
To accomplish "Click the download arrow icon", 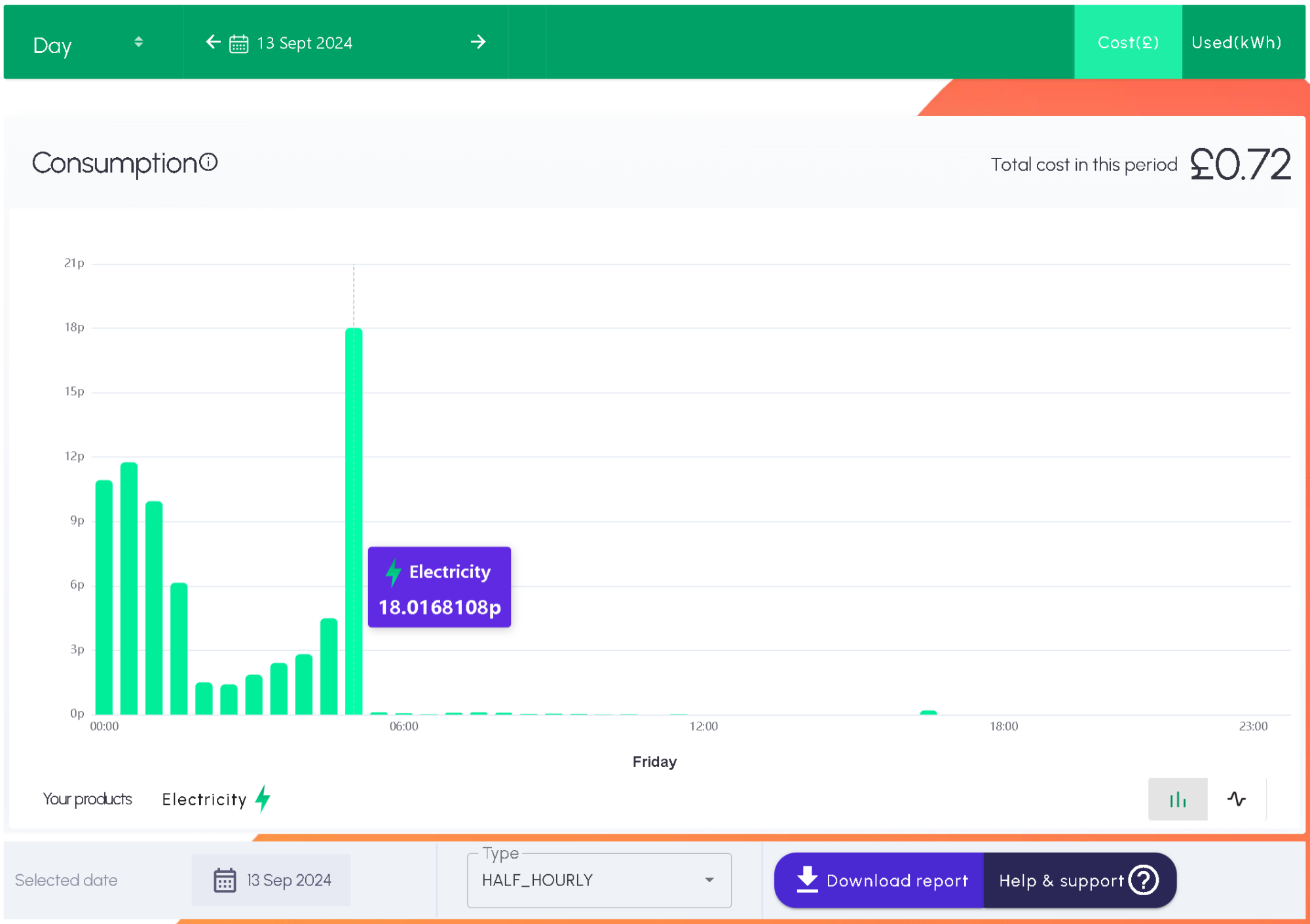I will coord(807,879).
